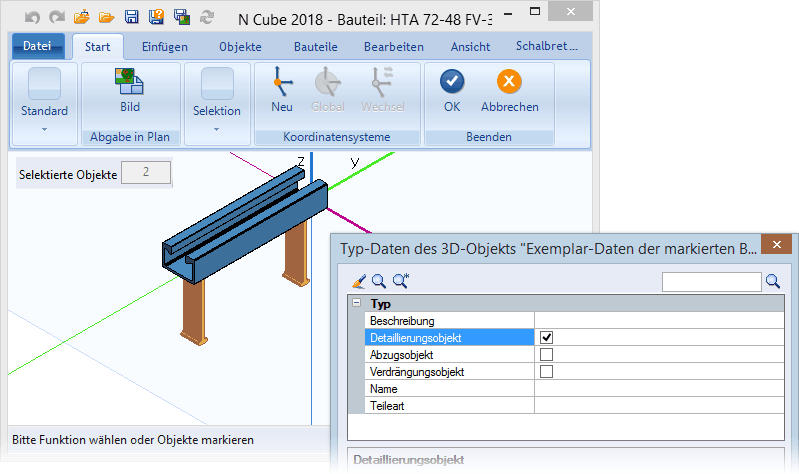Uncheck the Detaillierungsobjekt checkbox
This screenshot has height=474, width=799.
(546, 337)
